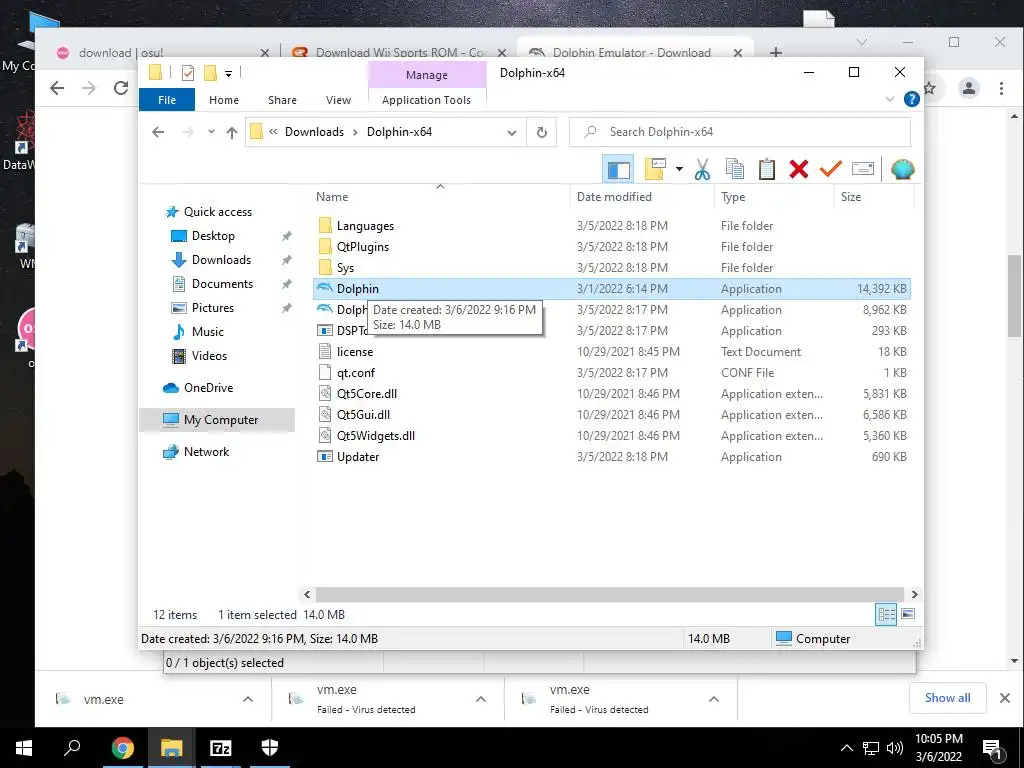Expand the address bar history dropdown
The width and height of the screenshot is (1024, 768).
[512, 133]
